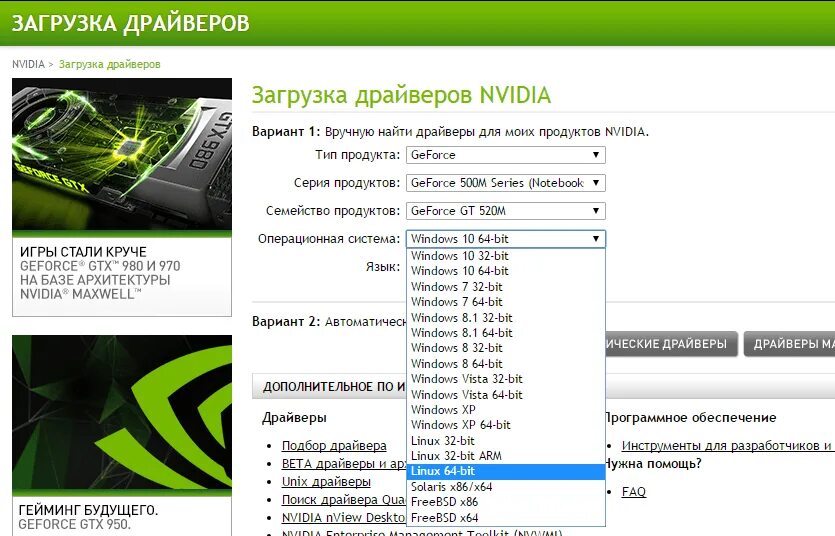
Task: Choose Windows Vista 32-bit
Action: point(505,379)
